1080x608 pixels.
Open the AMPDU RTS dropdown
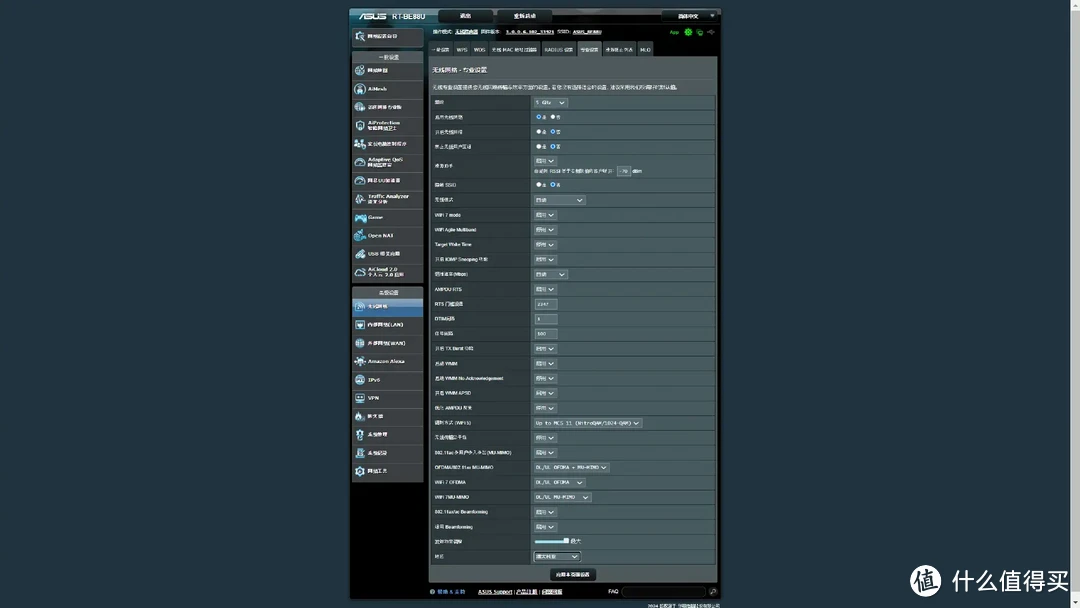coord(545,289)
